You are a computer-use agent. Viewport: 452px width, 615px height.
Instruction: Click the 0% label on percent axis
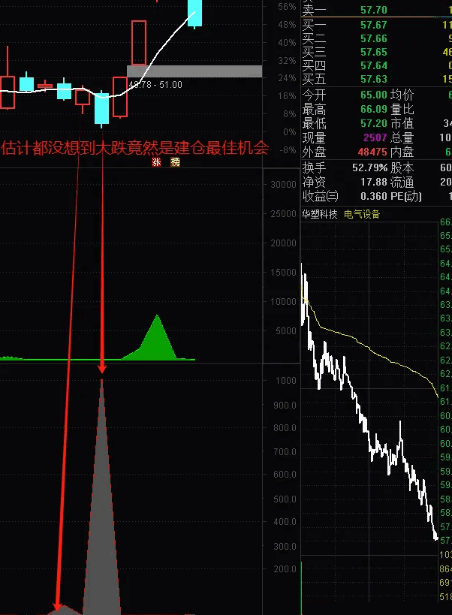290,132
